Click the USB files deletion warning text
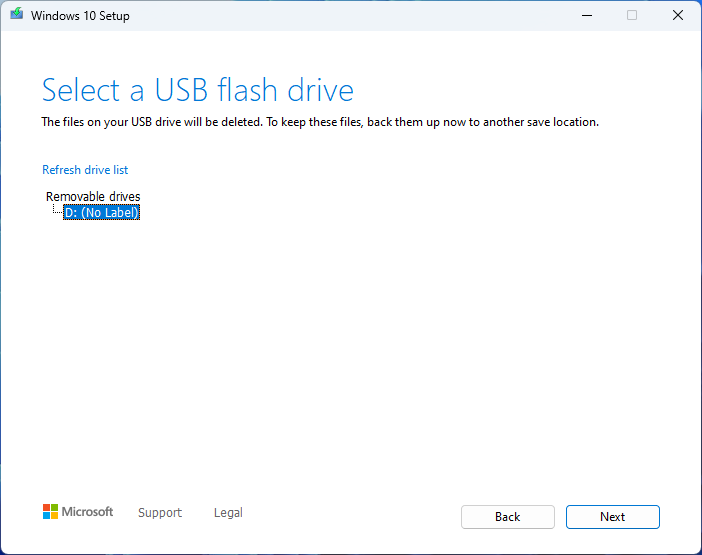The width and height of the screenshot is (702, 555). [320, 122]
